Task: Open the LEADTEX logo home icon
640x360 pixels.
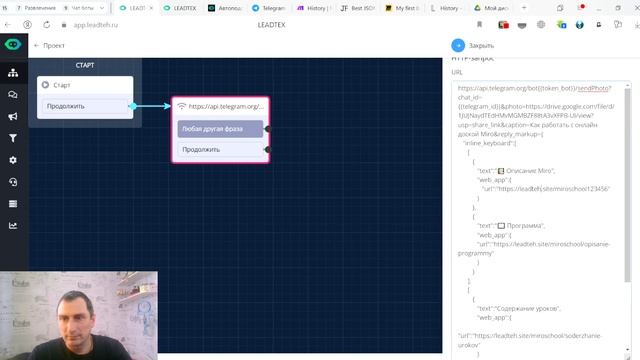Action: click(13, 44)
